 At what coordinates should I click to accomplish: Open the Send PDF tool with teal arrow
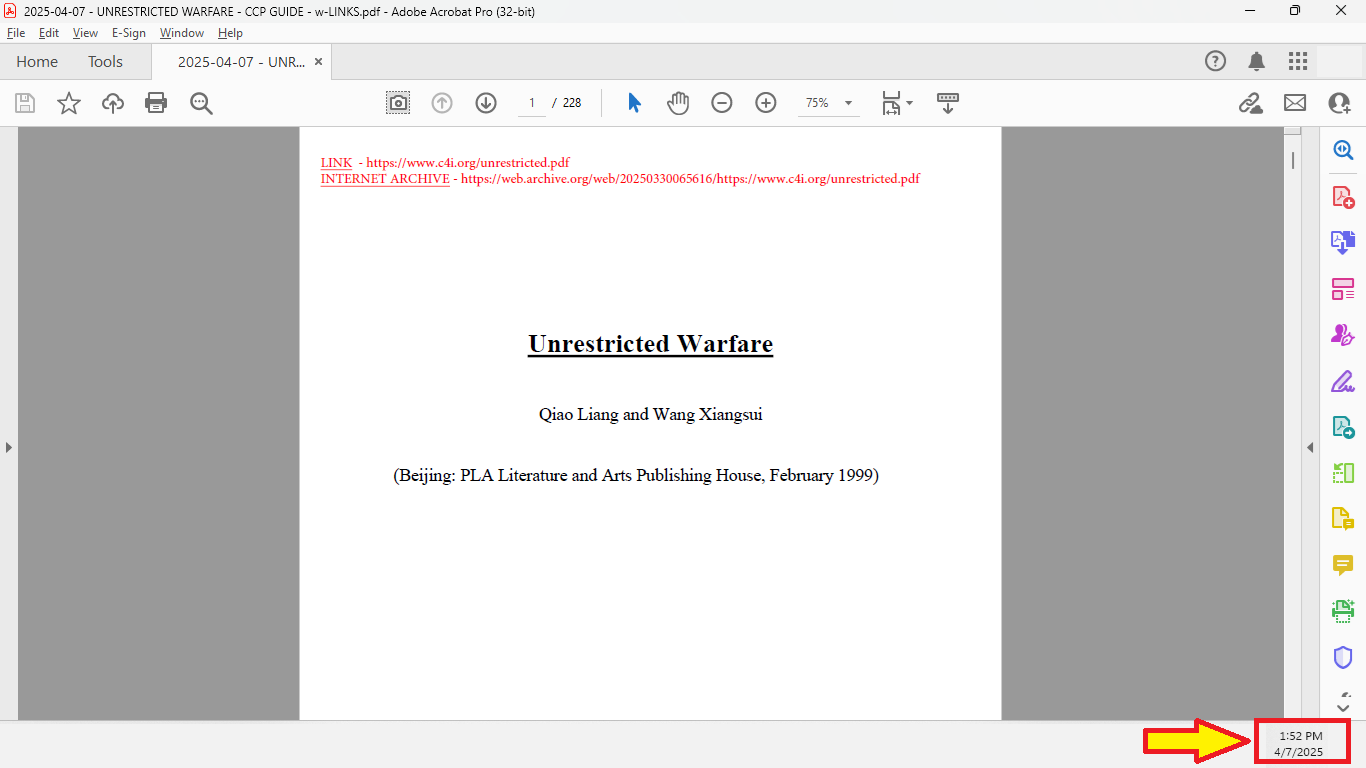coord(1343,427)
